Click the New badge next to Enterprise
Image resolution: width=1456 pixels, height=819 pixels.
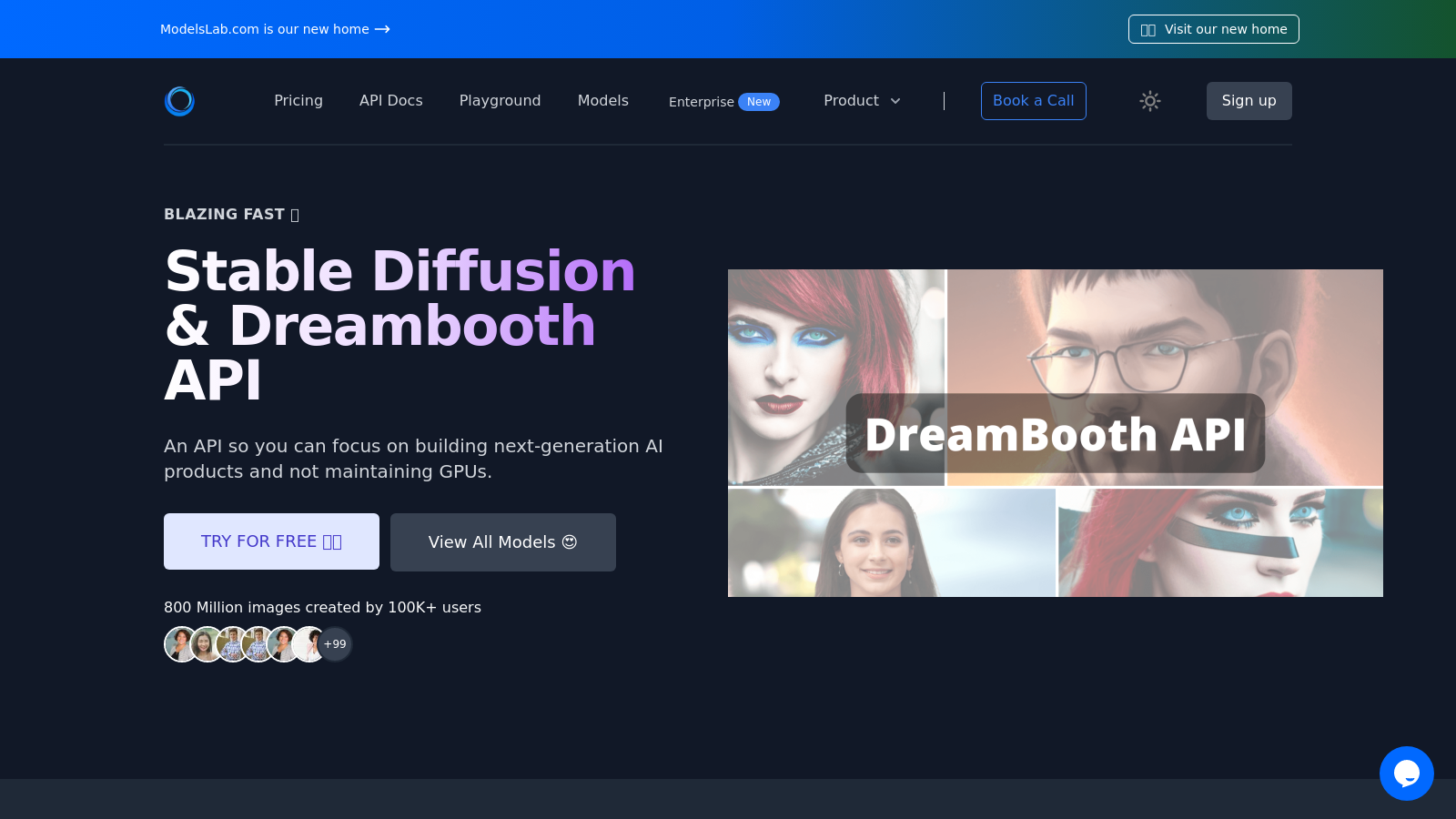click(759, 101)
